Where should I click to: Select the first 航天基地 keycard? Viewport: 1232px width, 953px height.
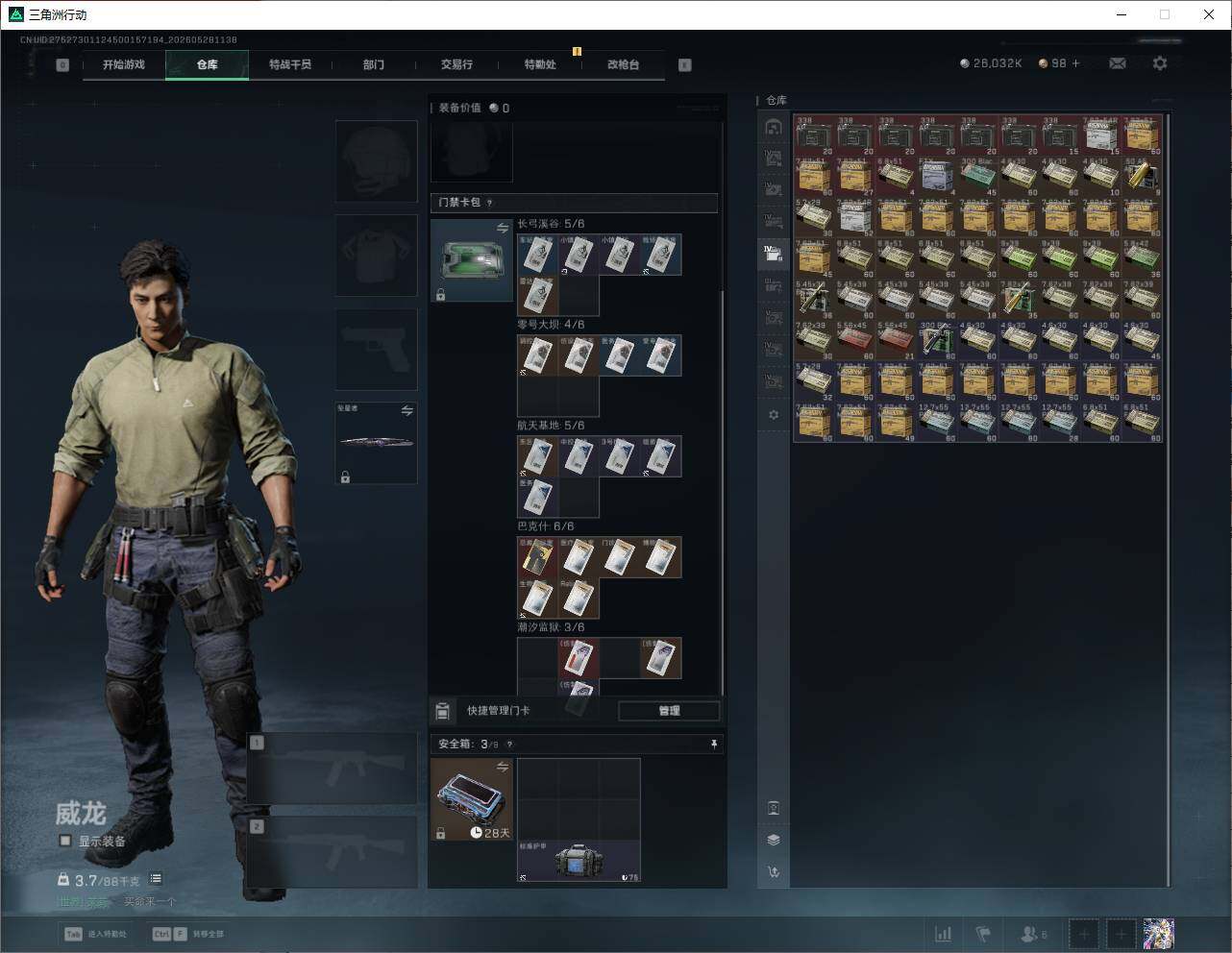[538, 456]
